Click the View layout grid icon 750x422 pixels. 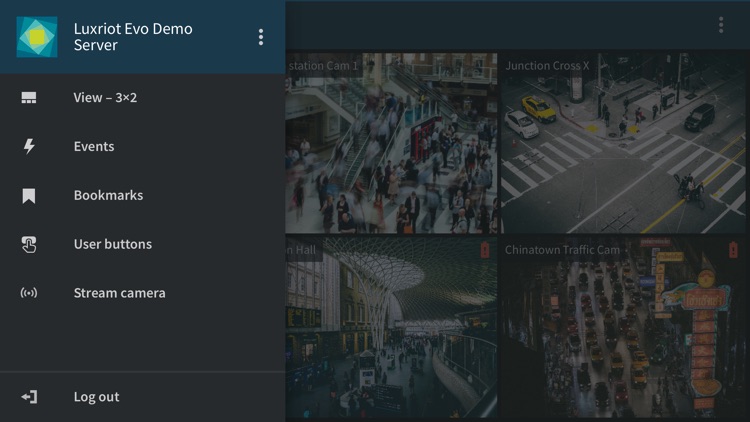tap(29, 98)
